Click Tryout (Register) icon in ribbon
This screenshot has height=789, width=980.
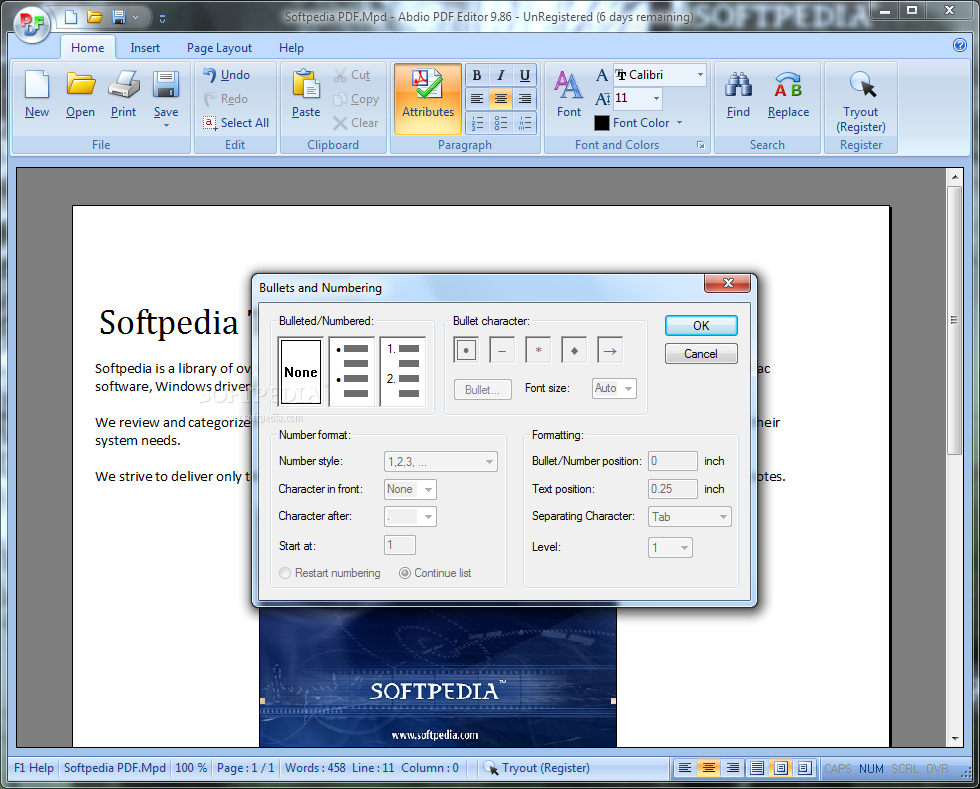tap(861, 84)
